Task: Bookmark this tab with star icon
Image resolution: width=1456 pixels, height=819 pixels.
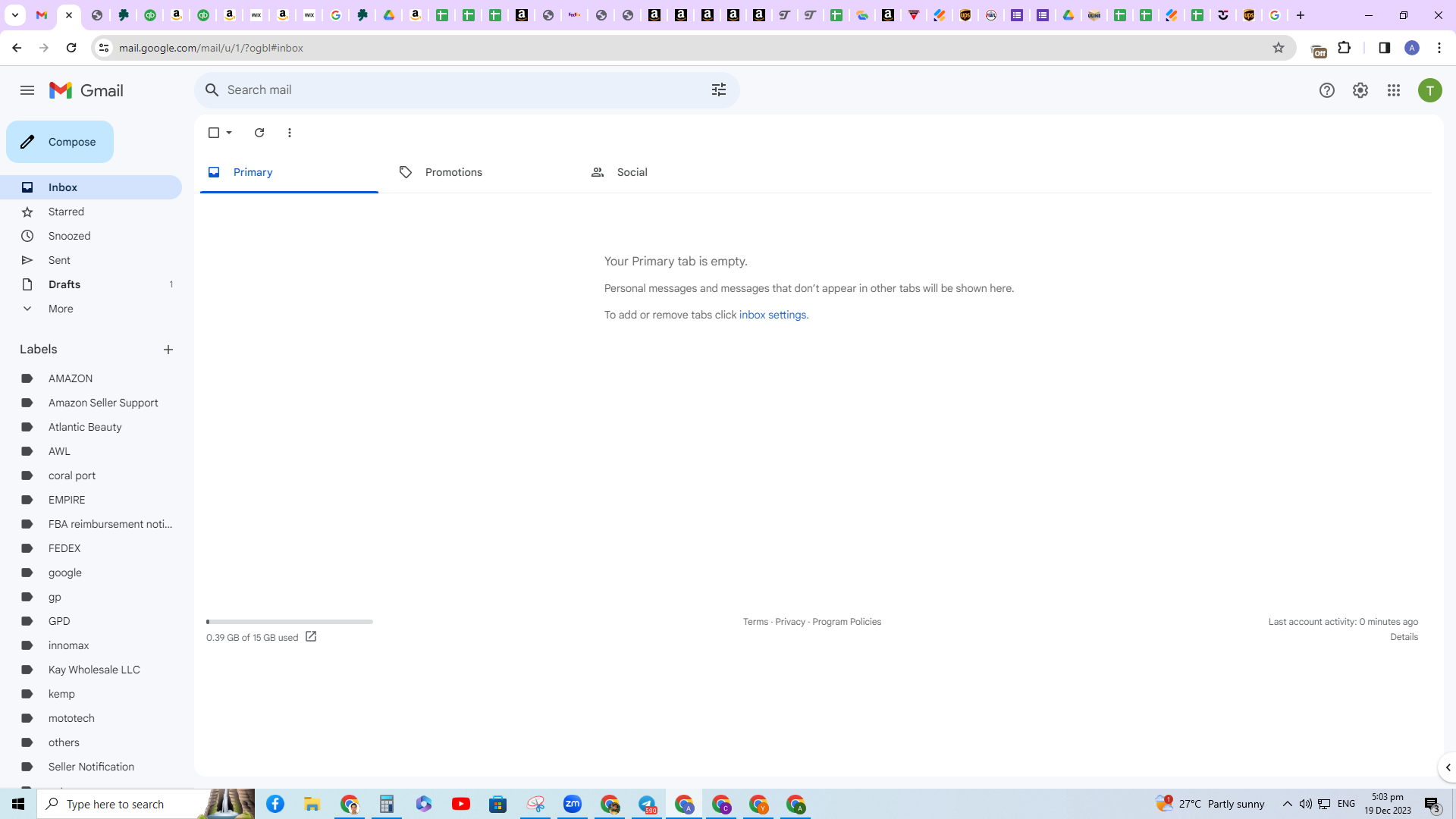Action: (1279, 48)
